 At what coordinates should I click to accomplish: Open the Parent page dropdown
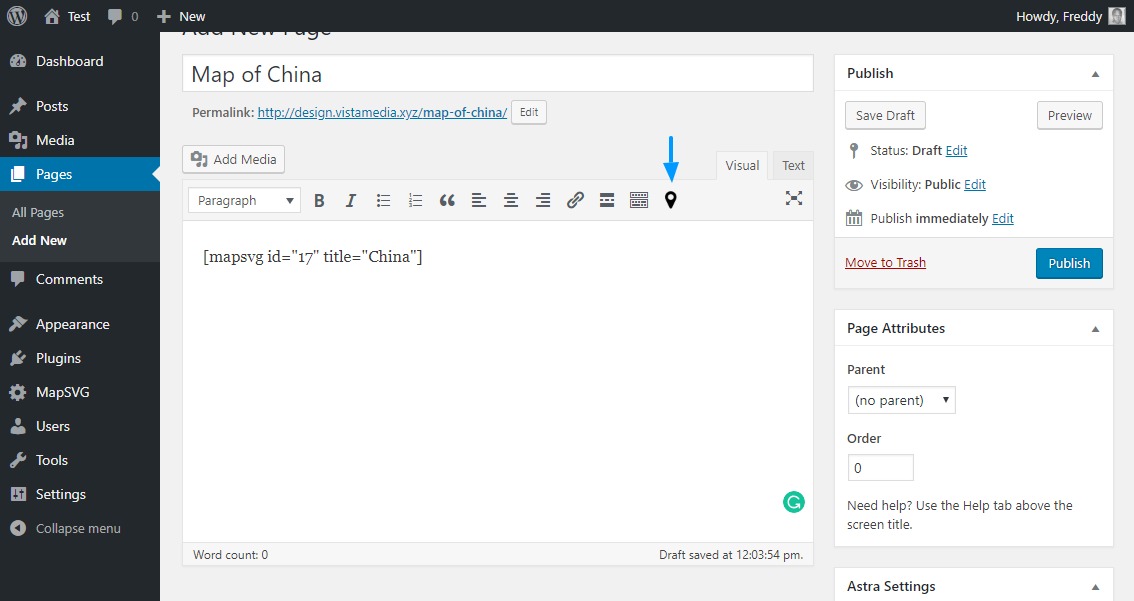pyautogui.click(x=901, y=400)
